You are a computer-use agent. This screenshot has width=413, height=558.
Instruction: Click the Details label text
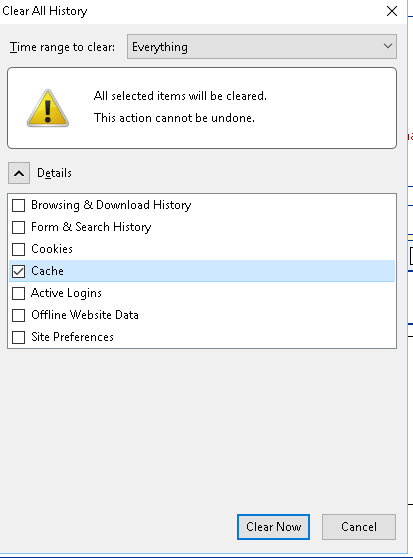click(x=54, y=173)
